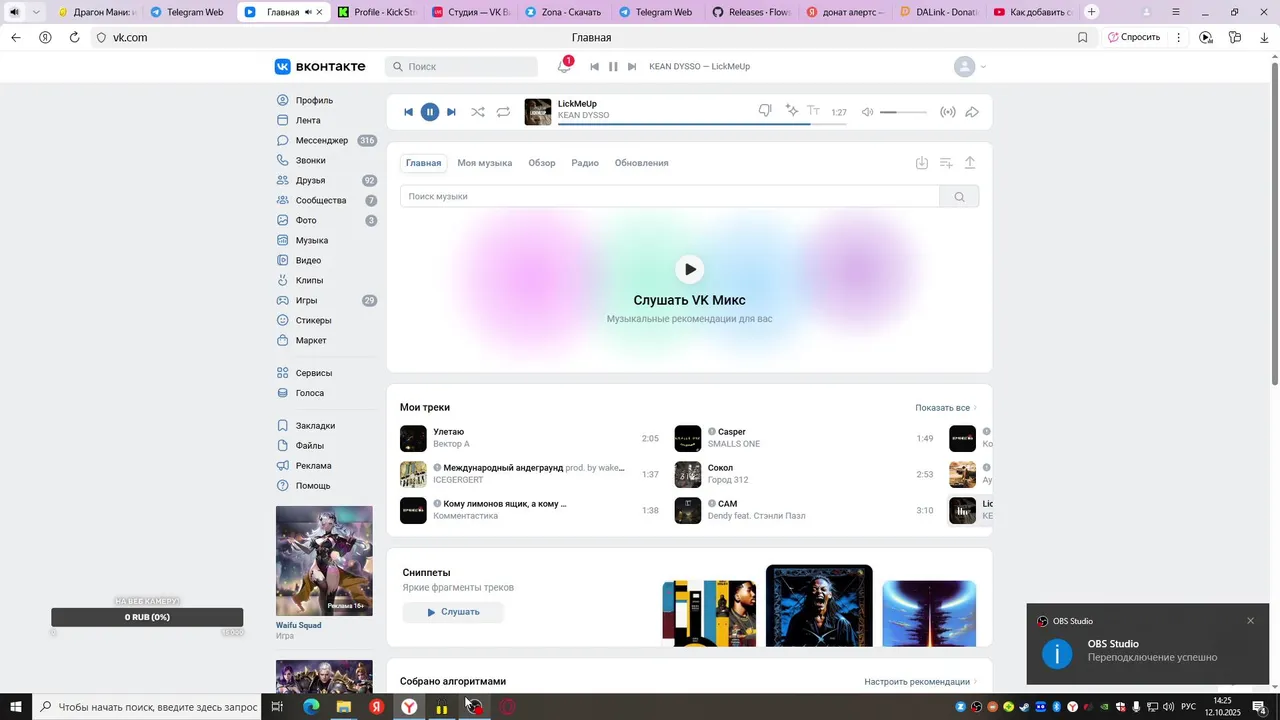This screenshot has width=1280, height=720.
Task: Click the add playlist icon
Action: [946, 163]
